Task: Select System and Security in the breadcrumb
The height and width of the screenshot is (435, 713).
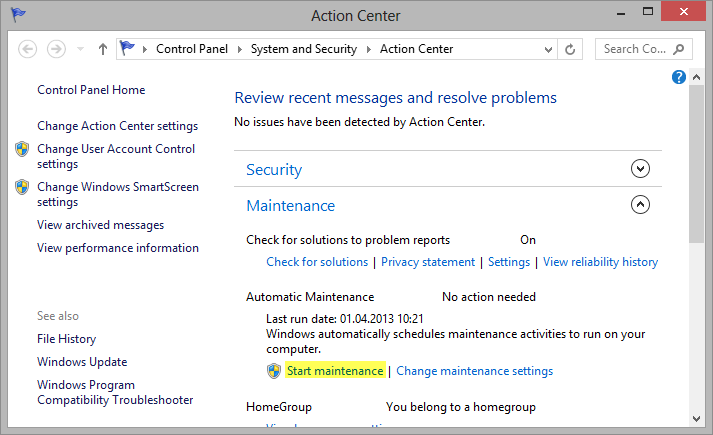Action: pos(304,49)
